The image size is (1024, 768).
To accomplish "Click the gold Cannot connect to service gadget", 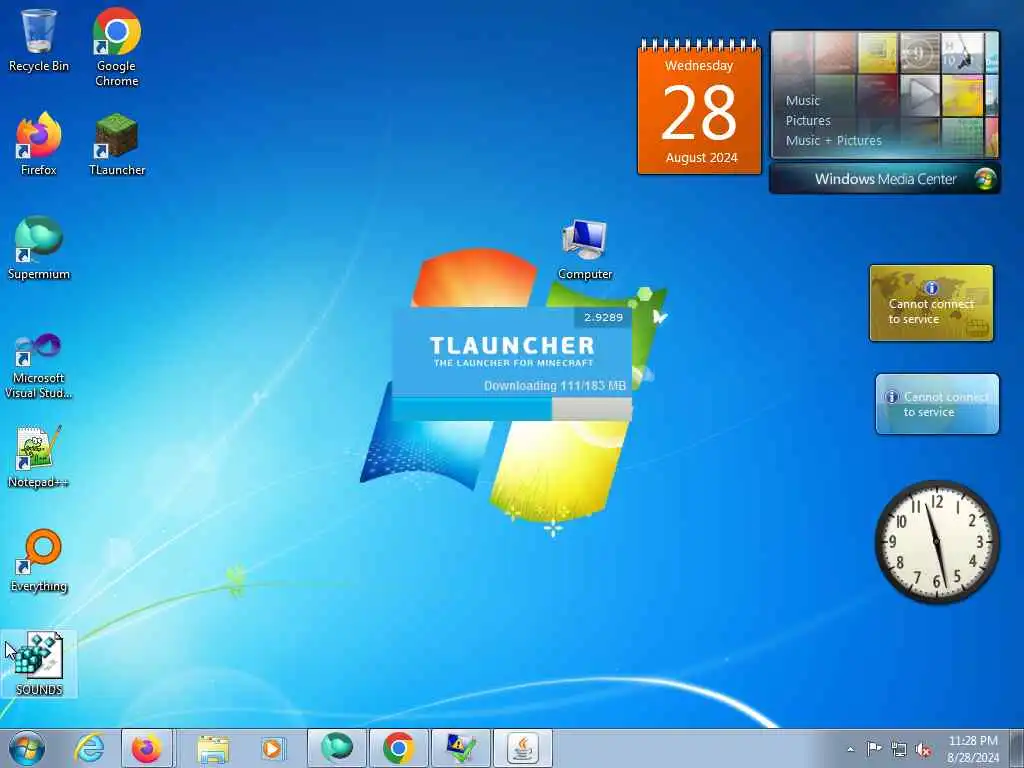I will click(x=931, y=303).
